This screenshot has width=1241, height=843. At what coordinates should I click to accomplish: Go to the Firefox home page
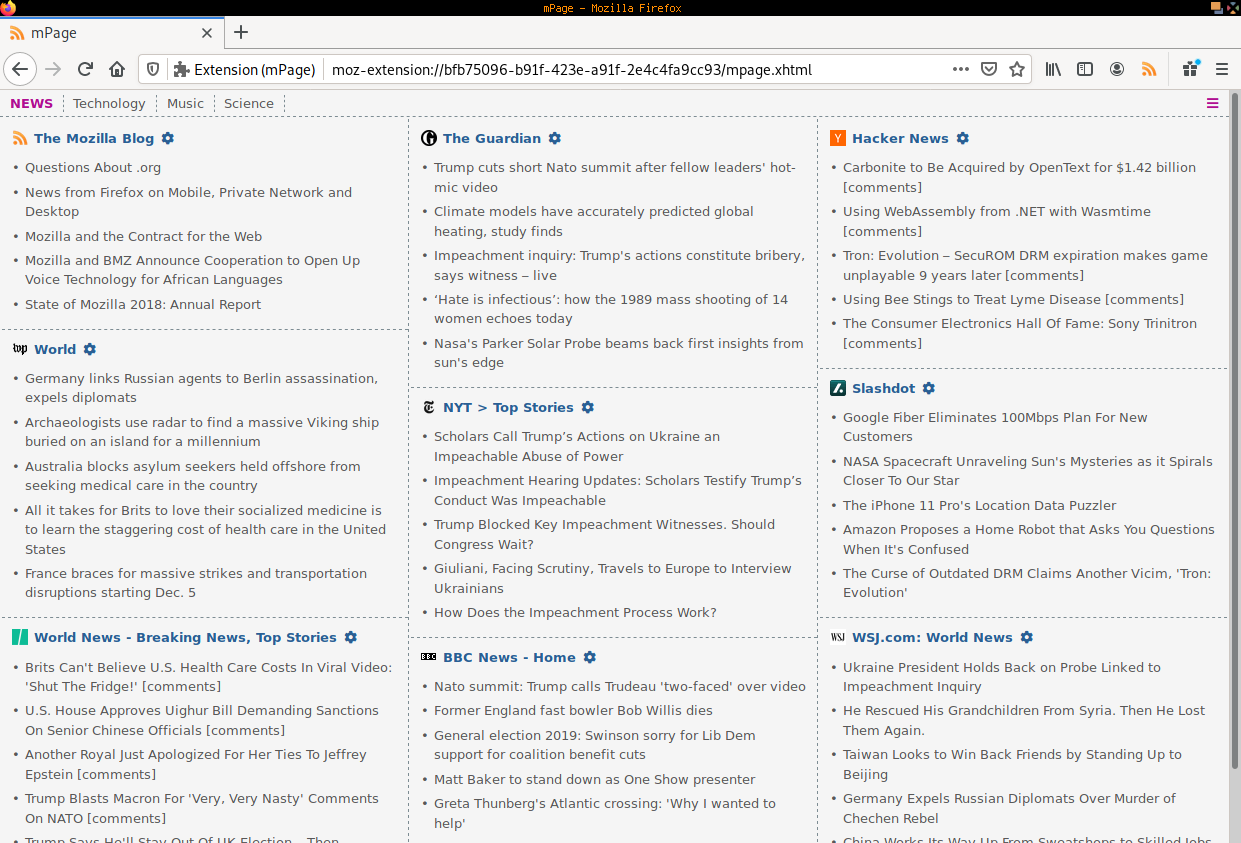point(117,69)
